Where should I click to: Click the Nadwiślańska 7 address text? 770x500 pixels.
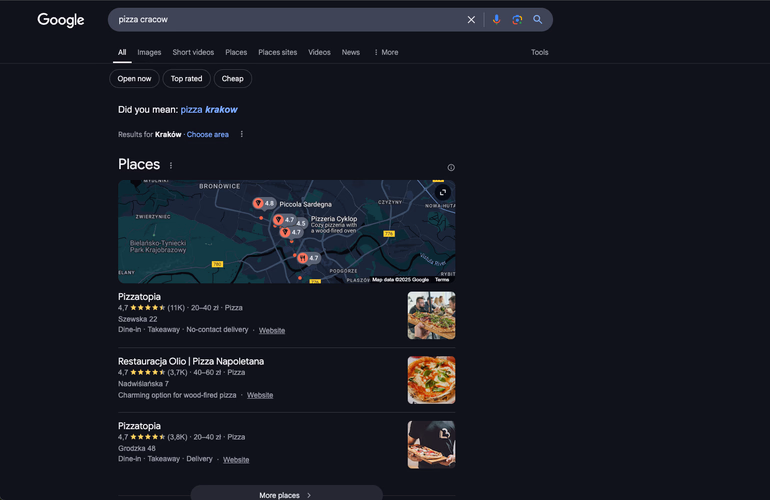tap(143, 384)
